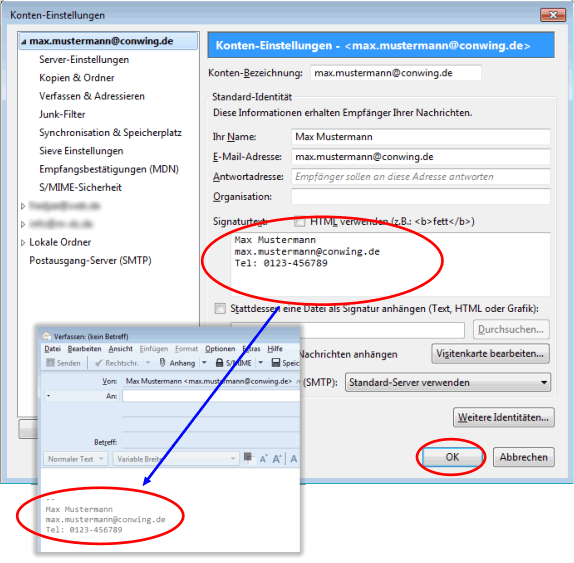Image resolution: width=574 pixels, height=563 pixels.
Task: Click the Organisation input field
Action: 421,197
